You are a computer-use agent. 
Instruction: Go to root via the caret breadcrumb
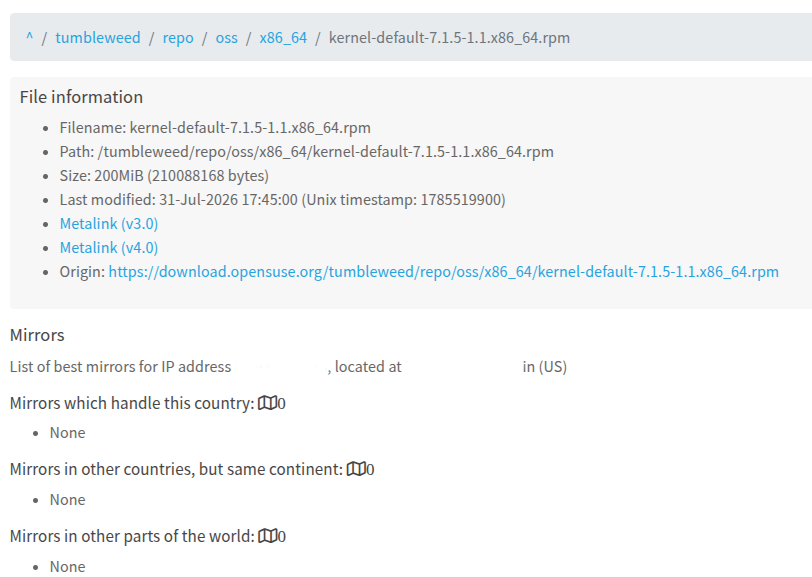(30, 37)
